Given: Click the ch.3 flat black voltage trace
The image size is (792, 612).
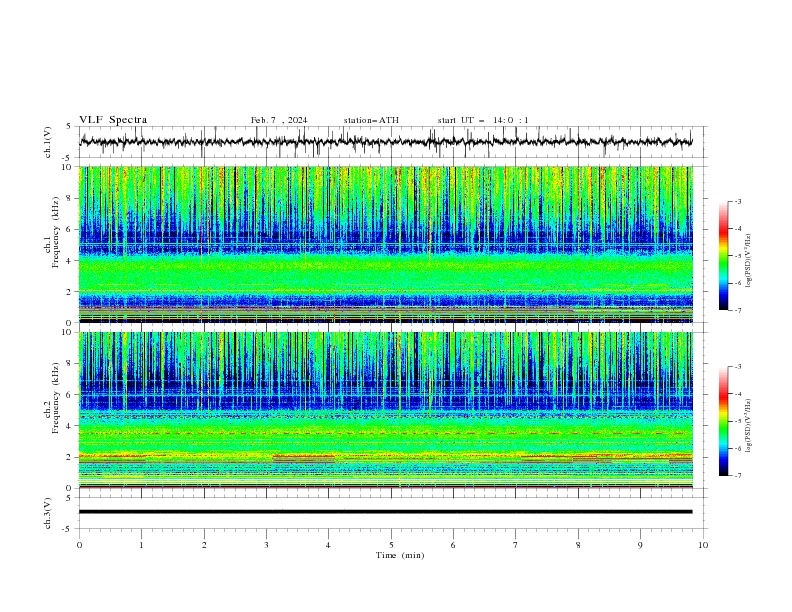Looking at the screenshot, I should [x=386, y=512].
